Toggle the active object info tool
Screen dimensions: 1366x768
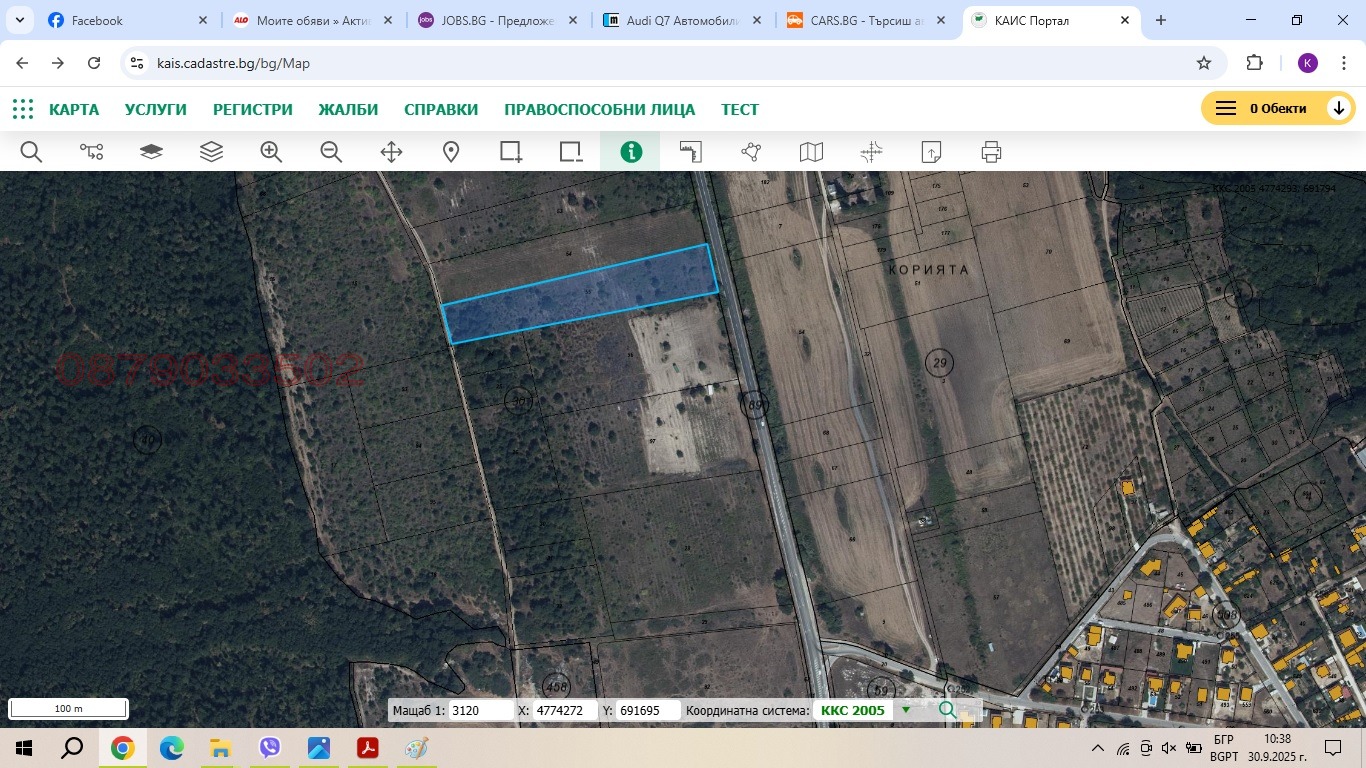630,152
